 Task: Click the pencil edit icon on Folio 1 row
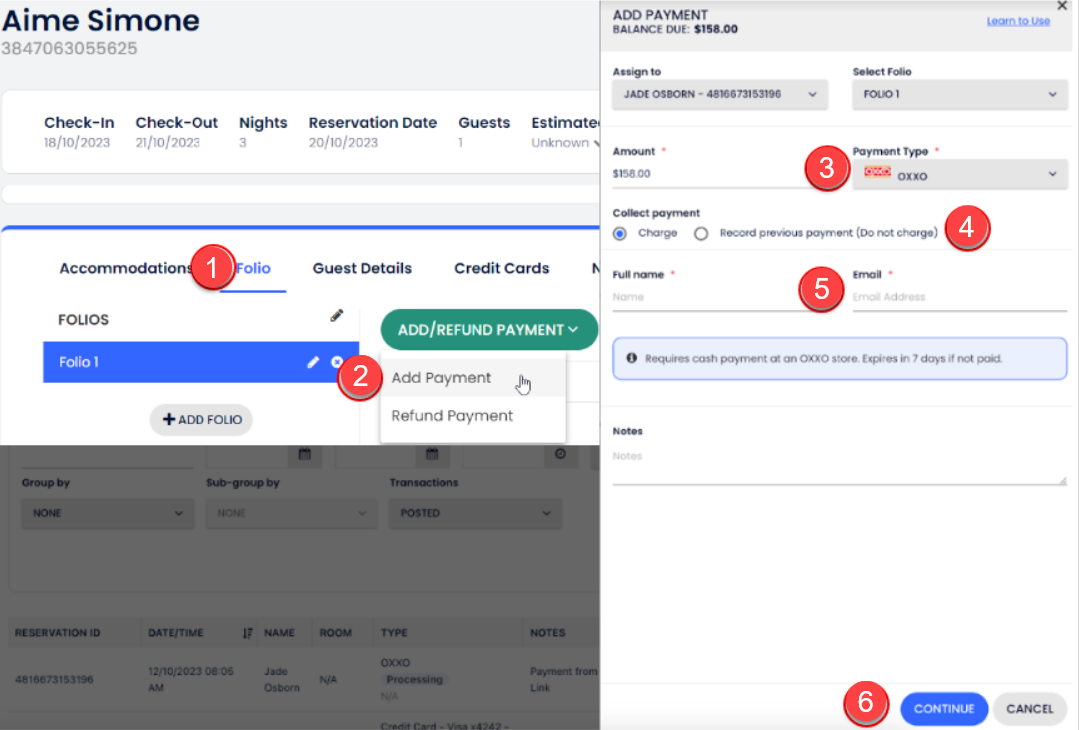313,362
